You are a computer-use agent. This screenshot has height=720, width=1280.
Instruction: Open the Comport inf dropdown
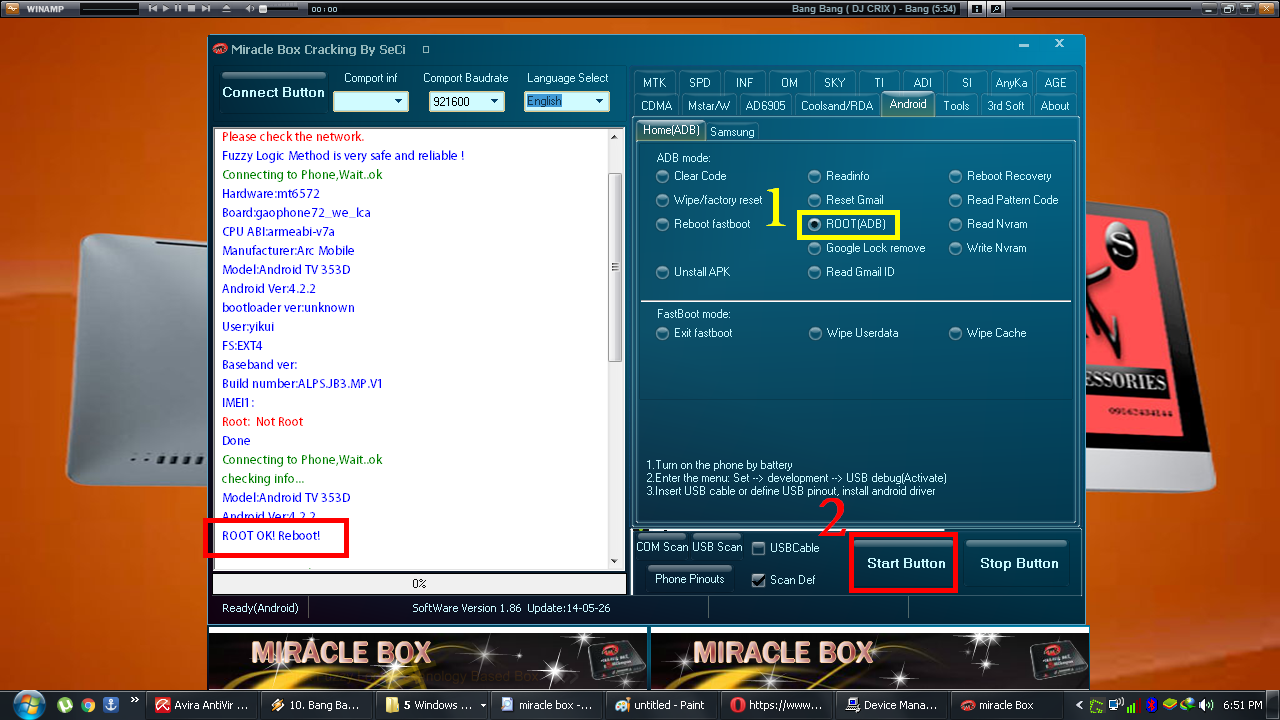click(370, 101)
